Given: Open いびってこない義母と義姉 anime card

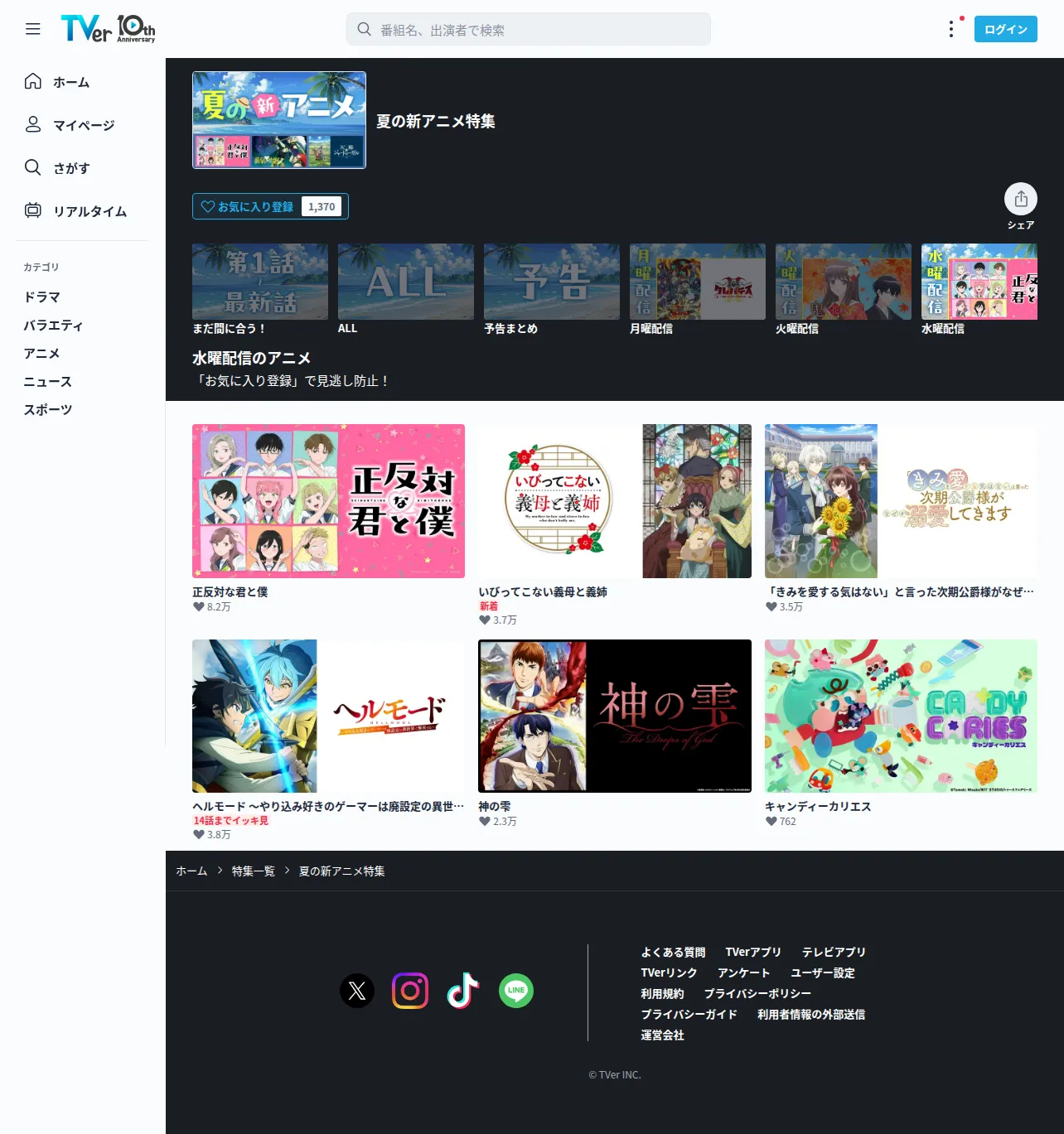Looking at the screenshot, I should pyautogui.click(x=615, y=501).
